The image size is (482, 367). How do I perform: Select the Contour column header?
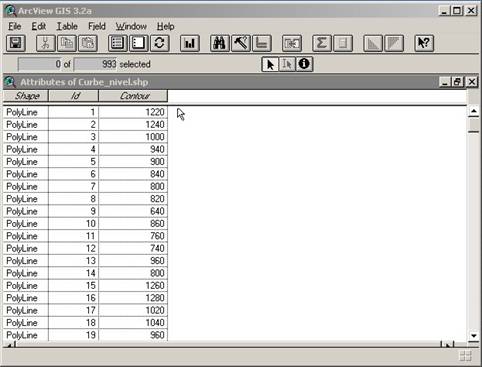pos(133,96)
